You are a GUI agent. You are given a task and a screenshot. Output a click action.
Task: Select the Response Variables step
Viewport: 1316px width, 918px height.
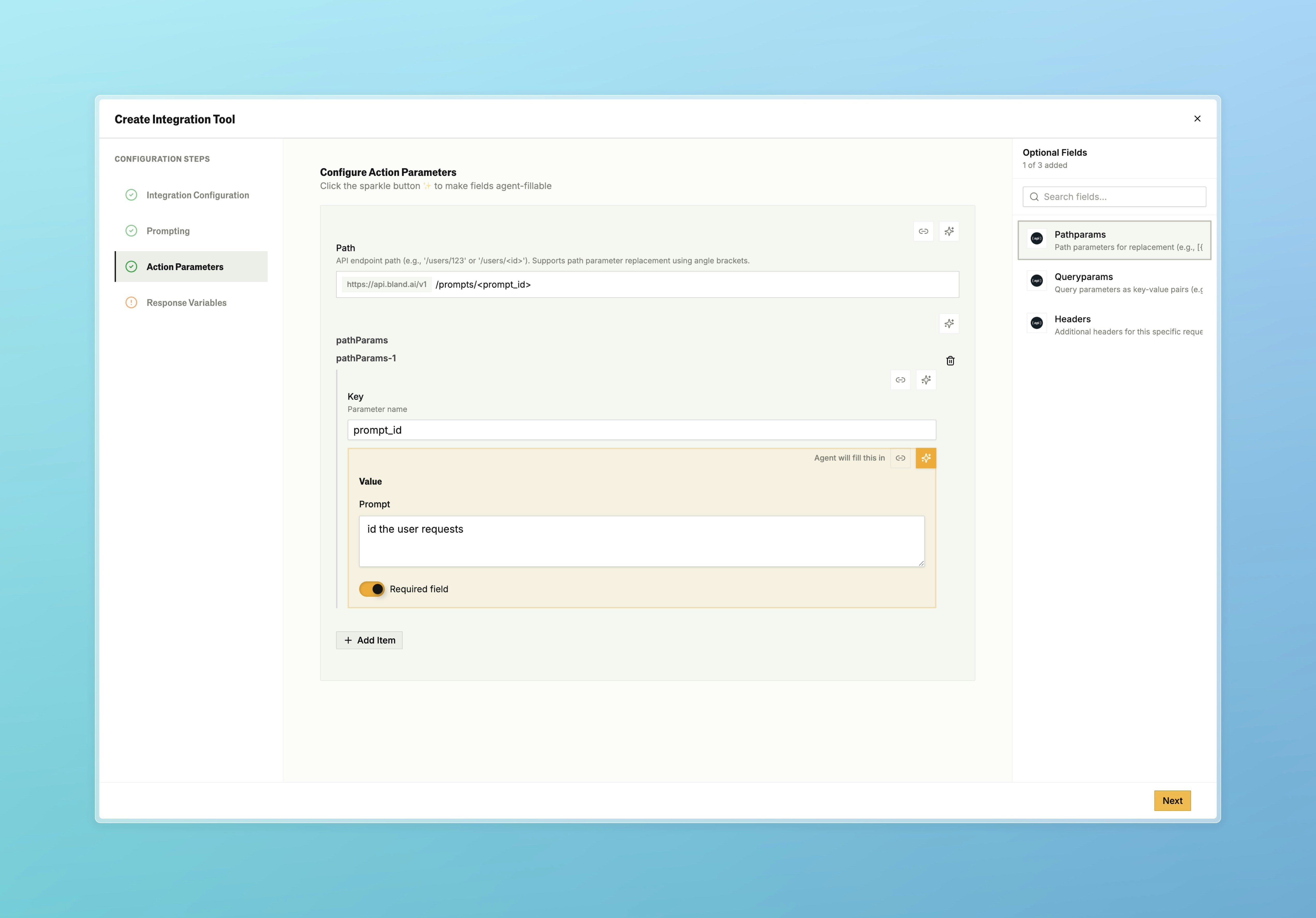click(186, 303)
